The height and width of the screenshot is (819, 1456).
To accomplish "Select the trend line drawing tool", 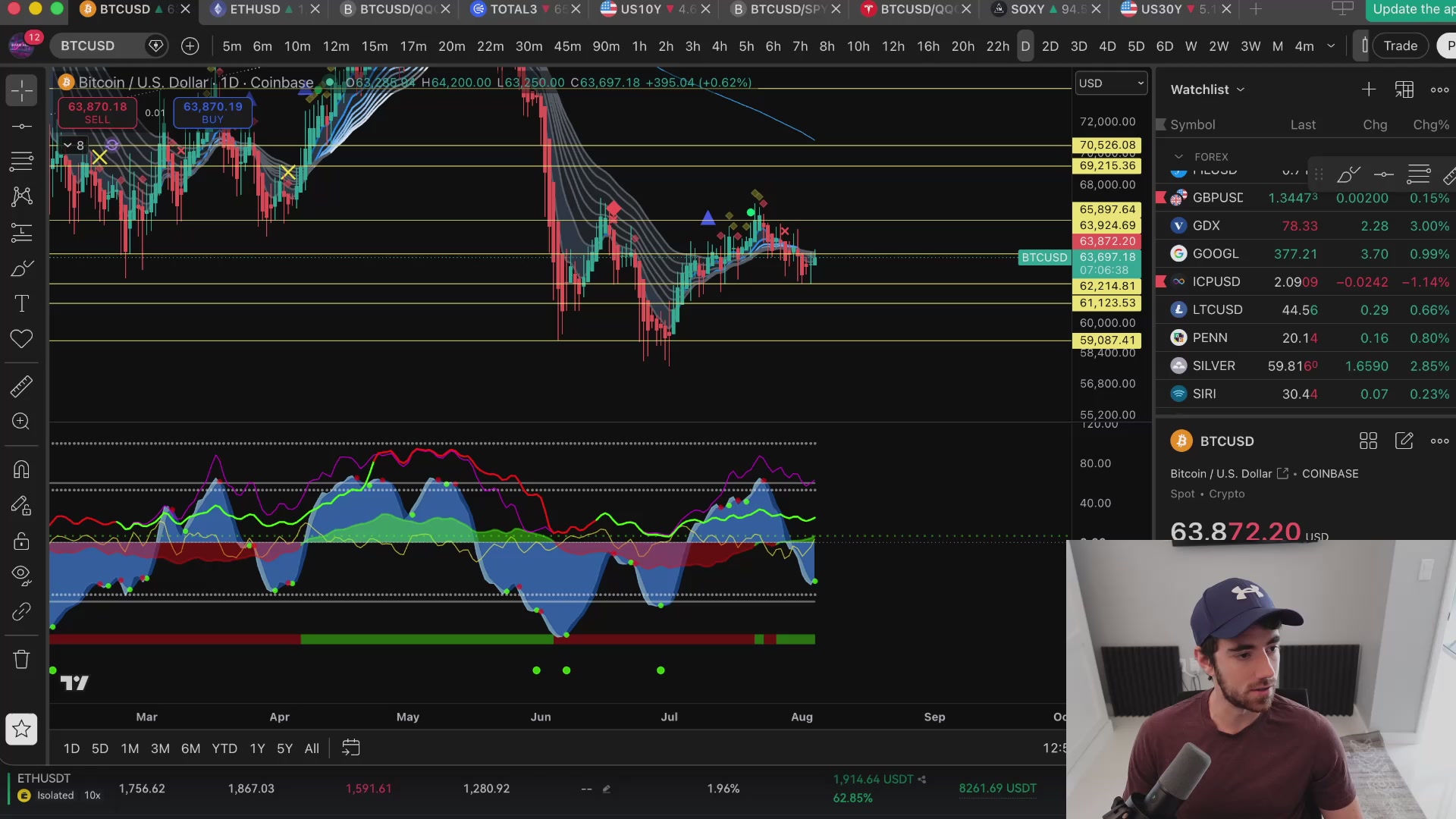I will pyautogui.click(x=21, y=126).
